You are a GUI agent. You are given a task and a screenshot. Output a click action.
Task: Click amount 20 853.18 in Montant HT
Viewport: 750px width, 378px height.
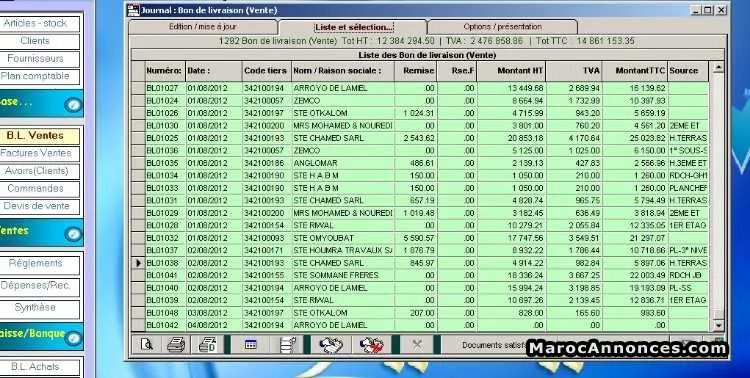click(511, 138)
